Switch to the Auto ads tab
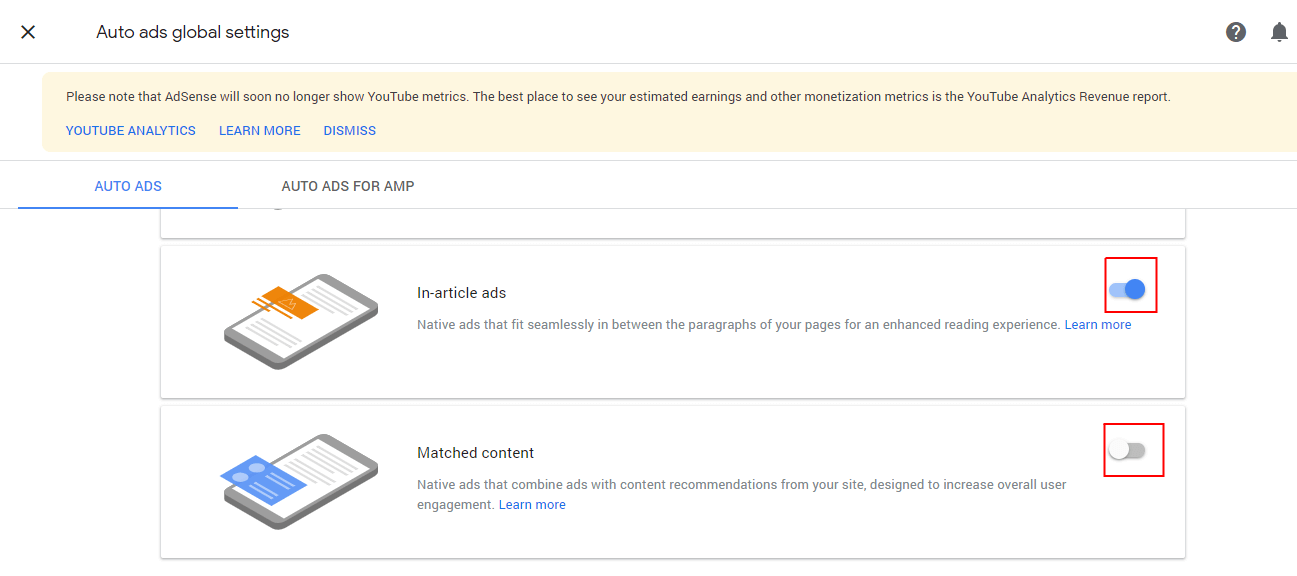 (128, 186)
